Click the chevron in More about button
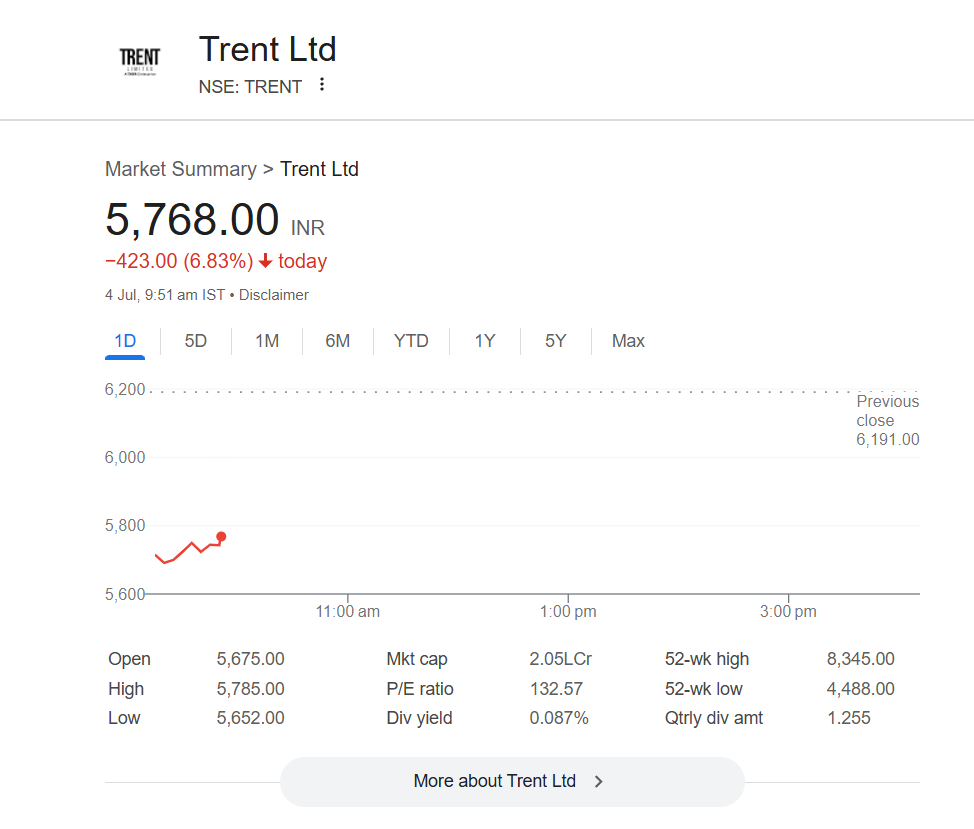 [599, 782]
